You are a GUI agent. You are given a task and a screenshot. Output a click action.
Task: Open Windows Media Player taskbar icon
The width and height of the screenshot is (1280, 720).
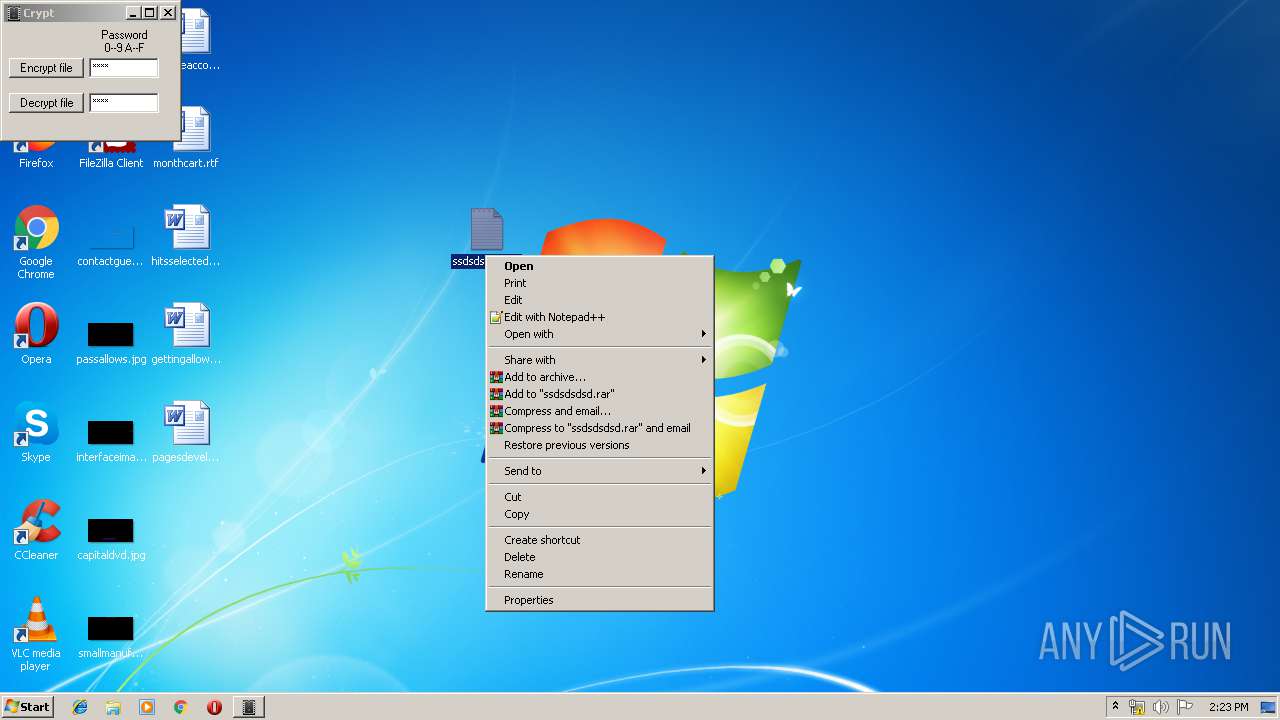(x=147, y=707)
